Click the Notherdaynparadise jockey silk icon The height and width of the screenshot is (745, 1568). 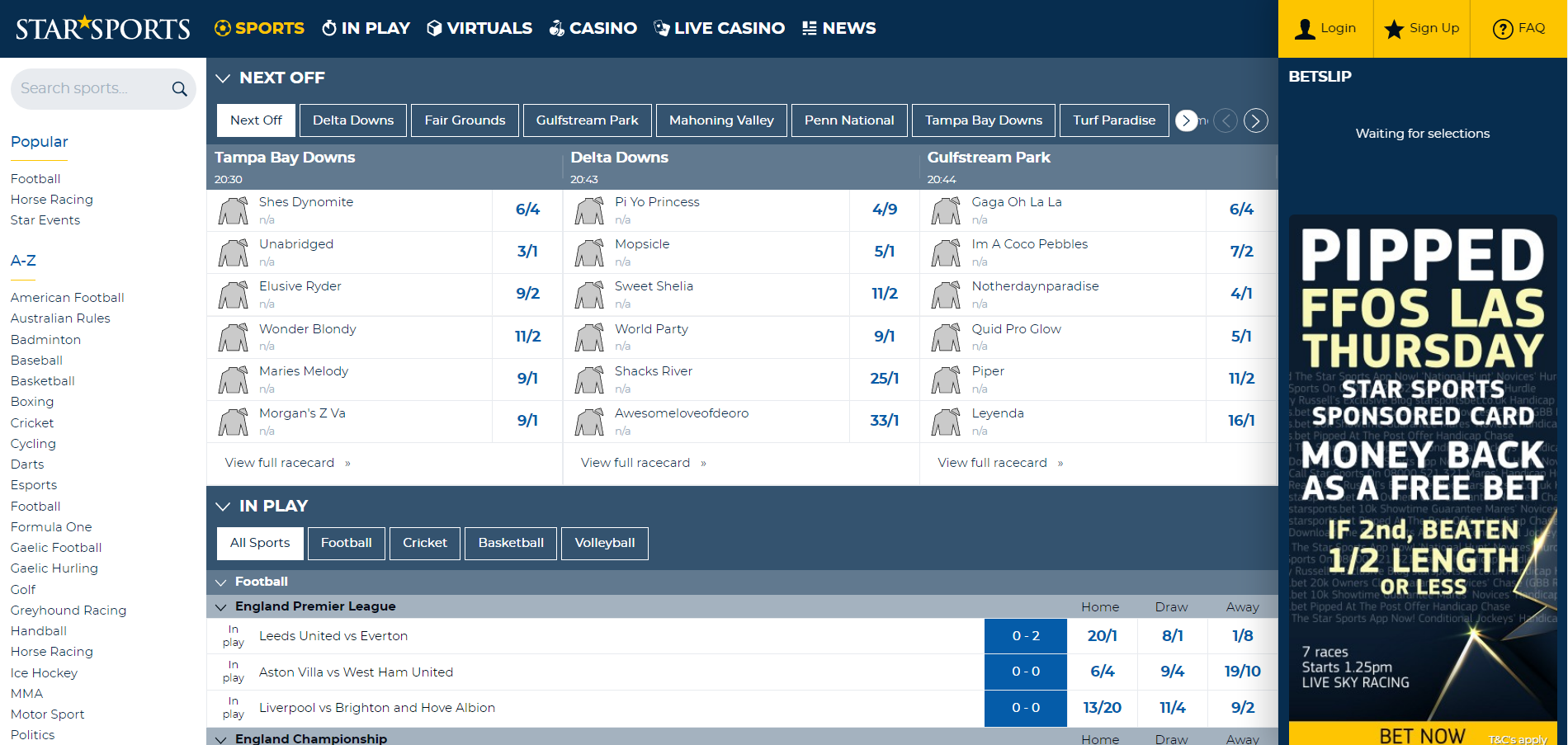(x=946, y=295)
